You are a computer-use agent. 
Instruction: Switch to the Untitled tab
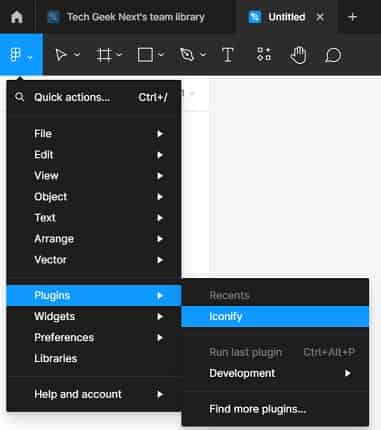pyautogui.click(x=286, y=17)
